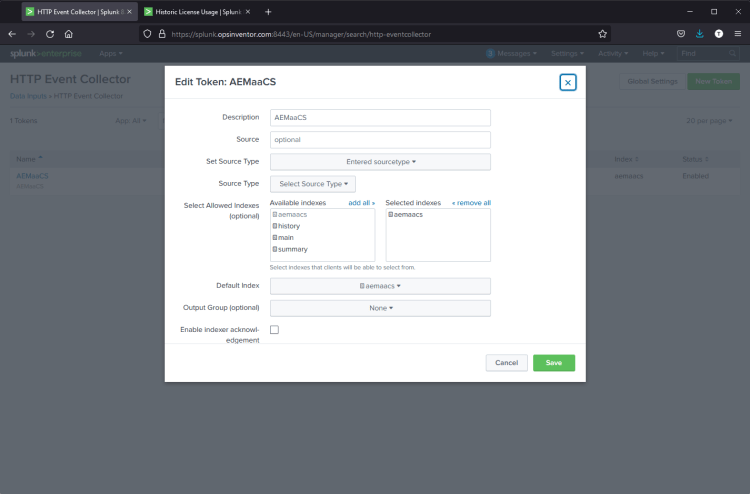Select aemaacs in Available indexes list
Screen dimensions: 750x494
point(290,214)
